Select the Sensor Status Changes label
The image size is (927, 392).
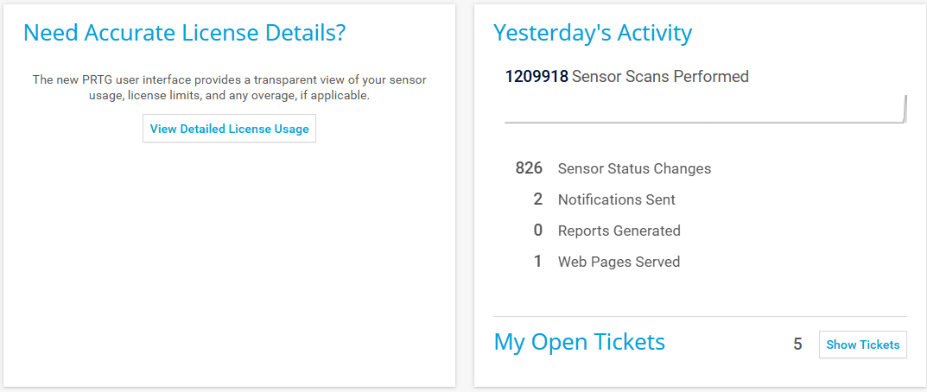click(634, 169)
